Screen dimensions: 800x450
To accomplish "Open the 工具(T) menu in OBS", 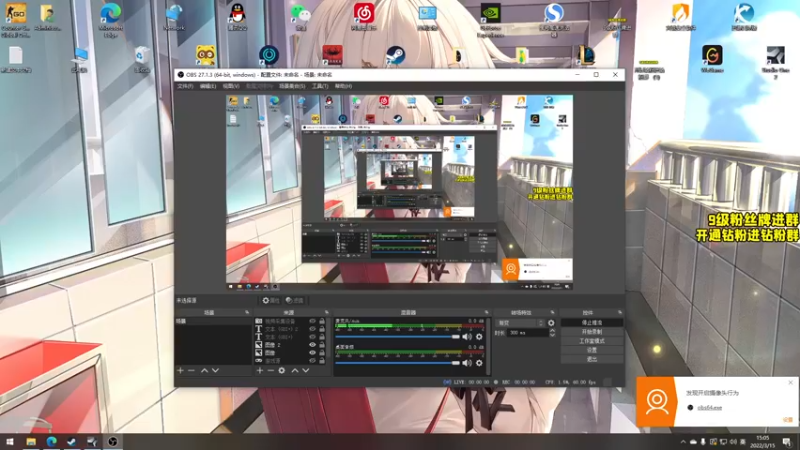I will click(x=320, y=86).
